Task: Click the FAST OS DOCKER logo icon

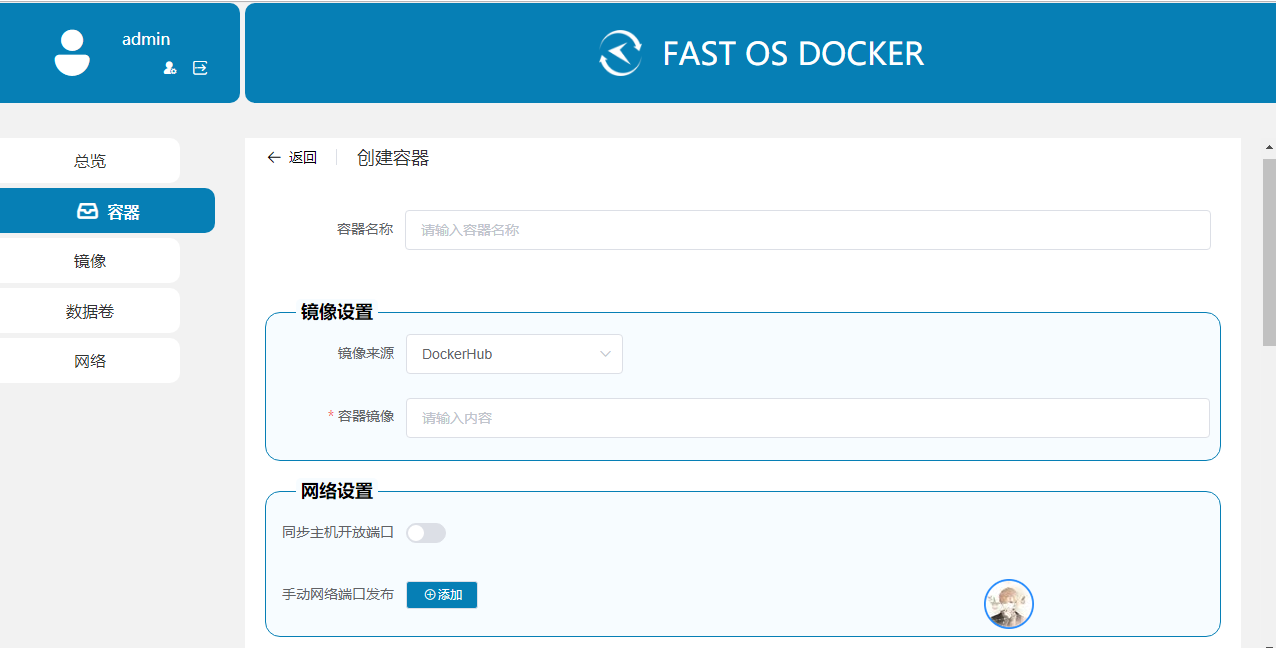Action: pyautogui.click(x=619, y=53)
